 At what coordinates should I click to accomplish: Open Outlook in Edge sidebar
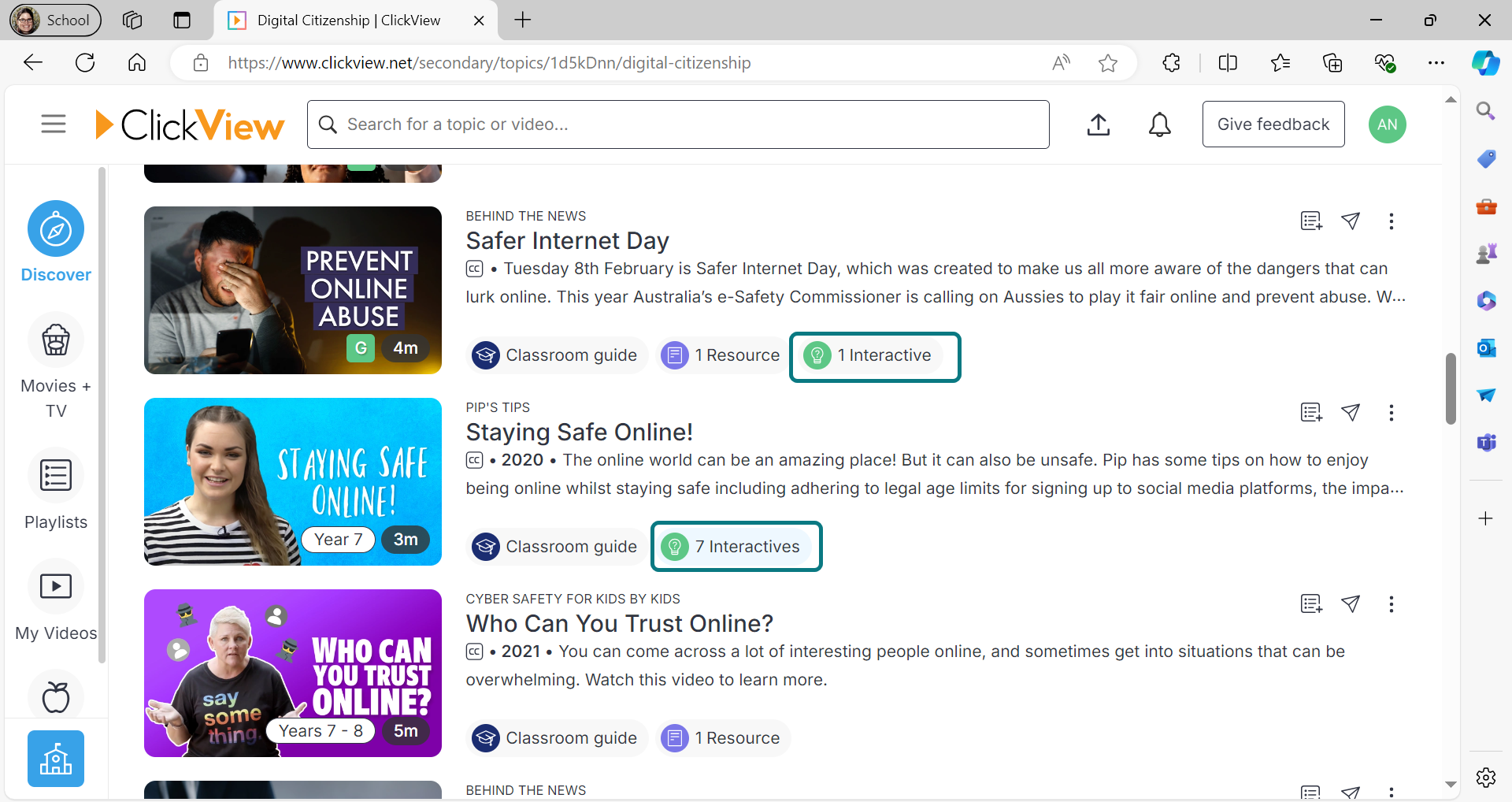(x=1486, y=347)
